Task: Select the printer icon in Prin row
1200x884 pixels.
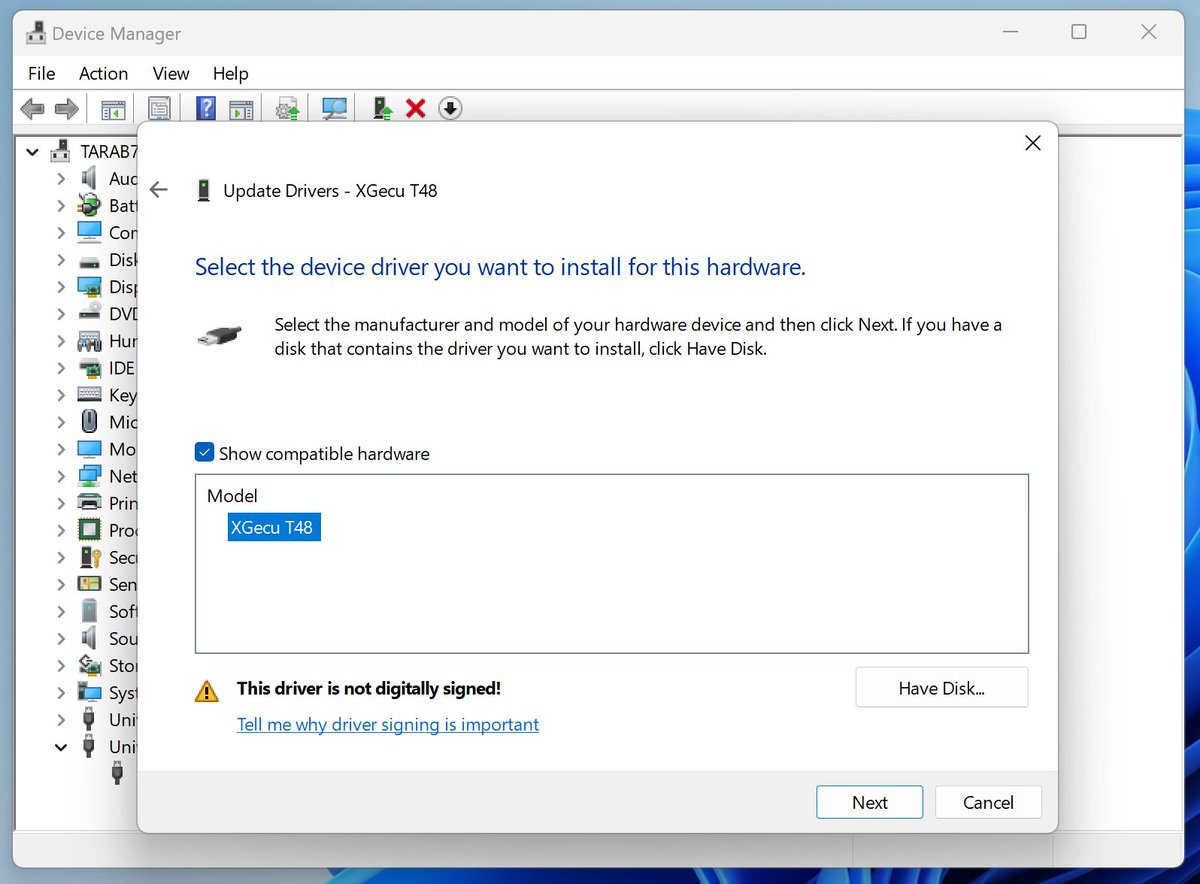Action: click(x=89, y=503)
